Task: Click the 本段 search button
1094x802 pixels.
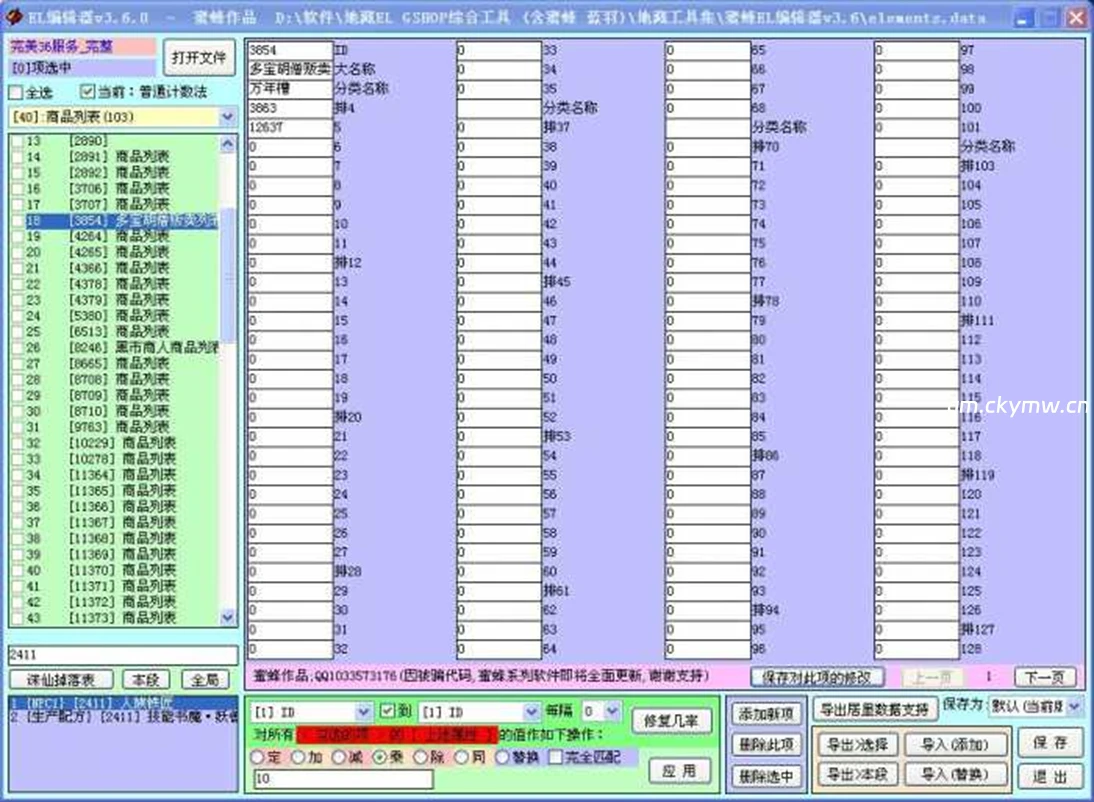Action: (x=146, y=680)
